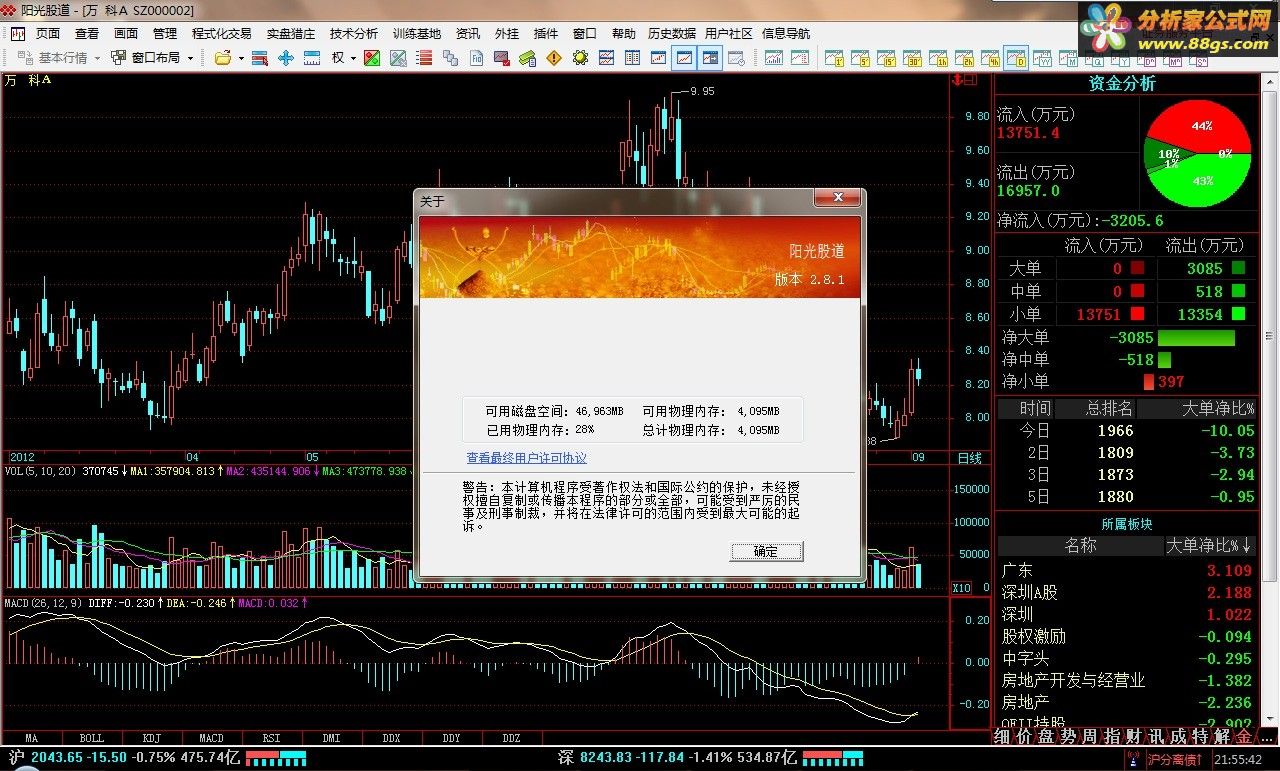Open the 程式化交易 menu
Image resolution: width=1280 pixels, height=771 pixels.
pos(222,34)
